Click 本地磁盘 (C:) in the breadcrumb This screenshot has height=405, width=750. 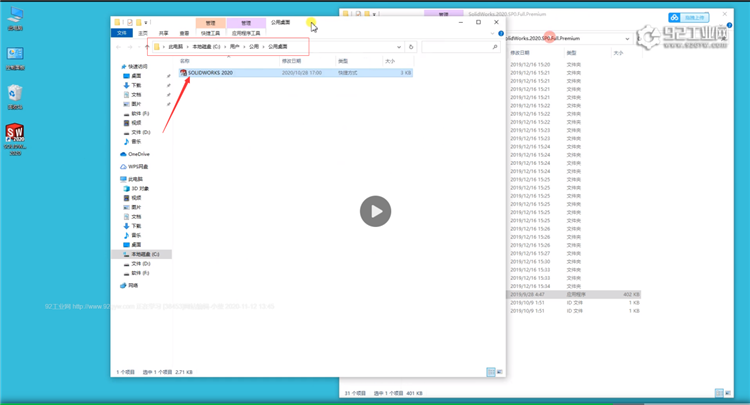(206, 47)
